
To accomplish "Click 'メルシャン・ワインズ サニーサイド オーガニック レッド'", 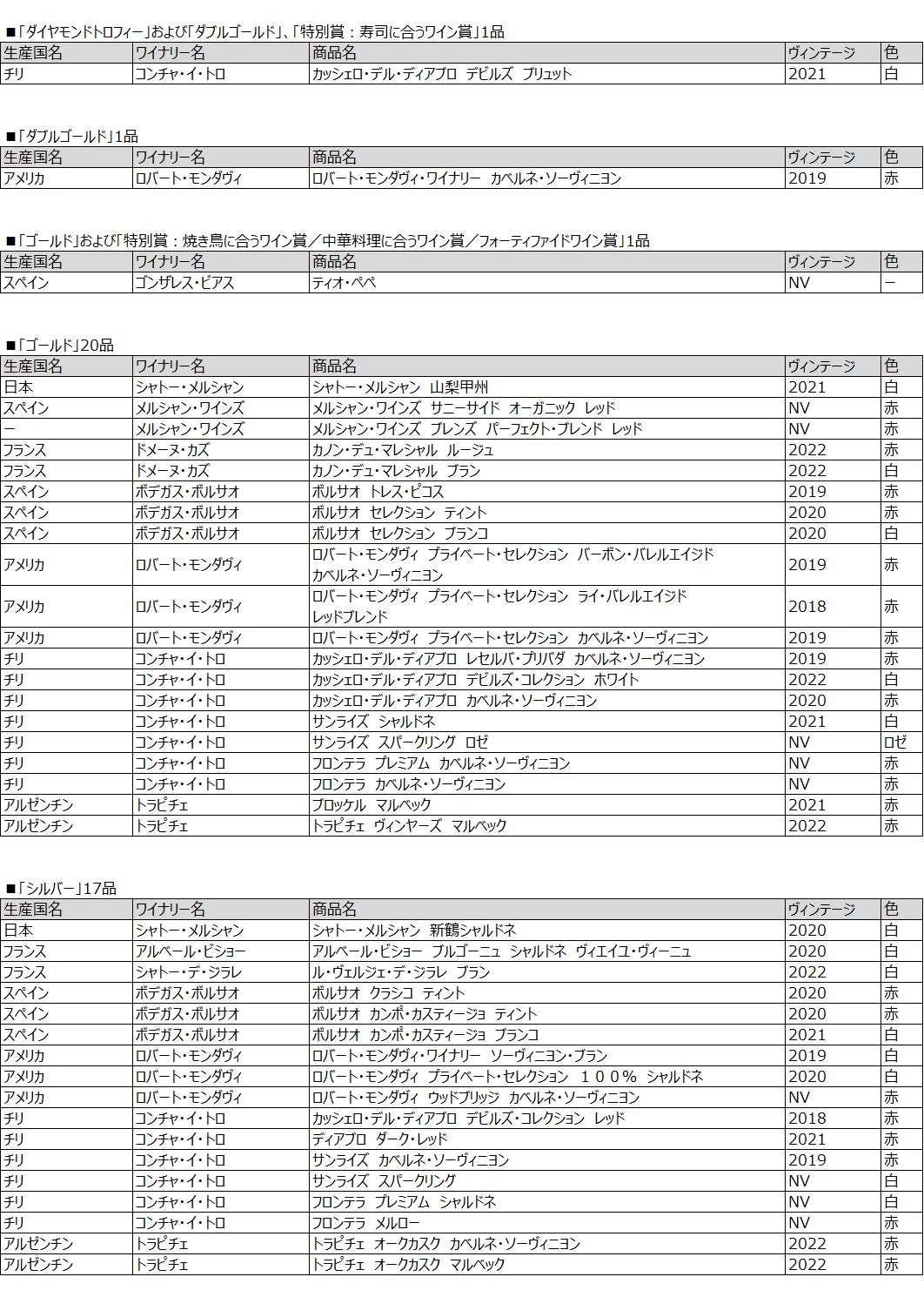I will click(546, 408).
